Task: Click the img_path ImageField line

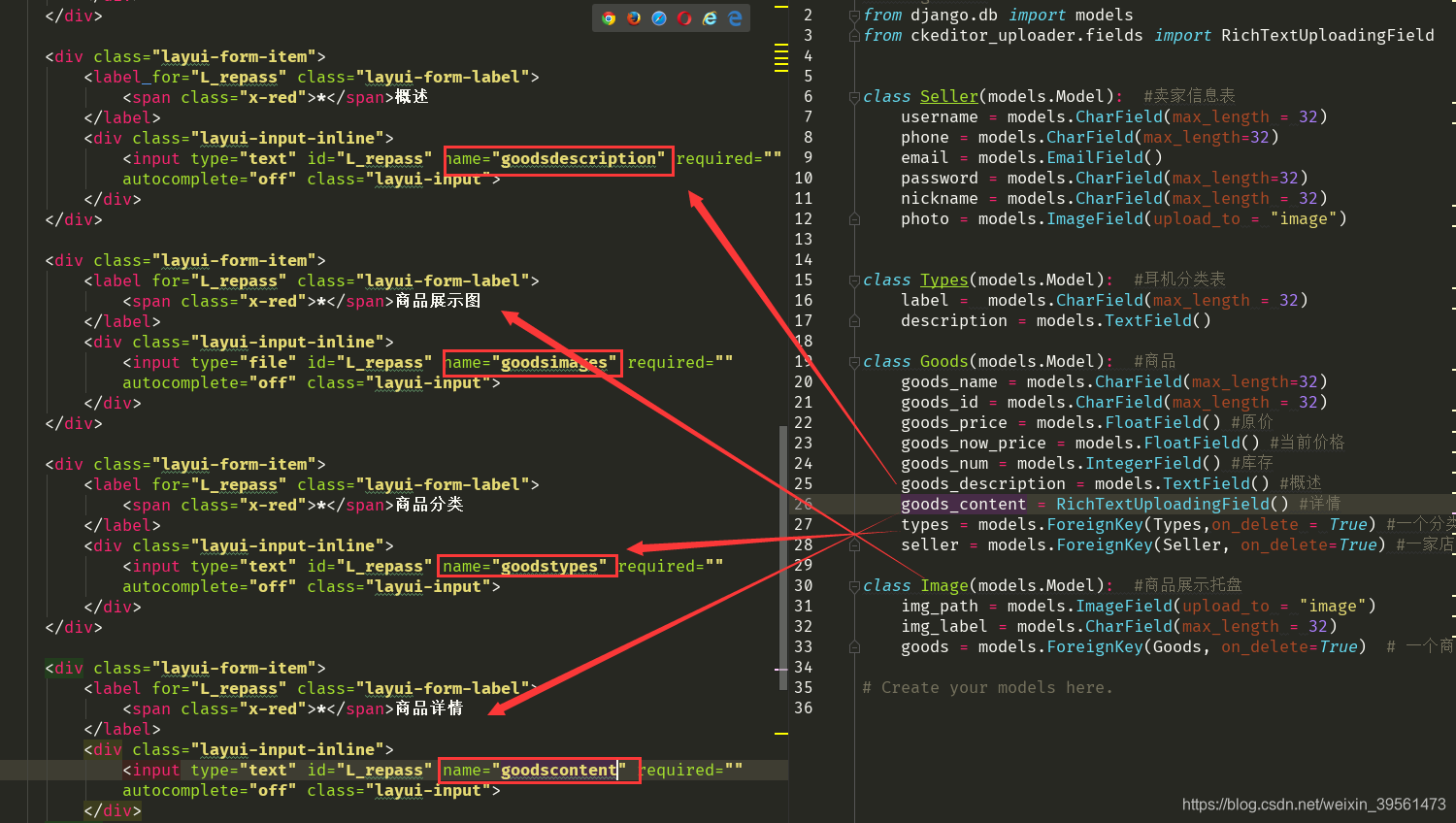Action: pos(1138,607)
